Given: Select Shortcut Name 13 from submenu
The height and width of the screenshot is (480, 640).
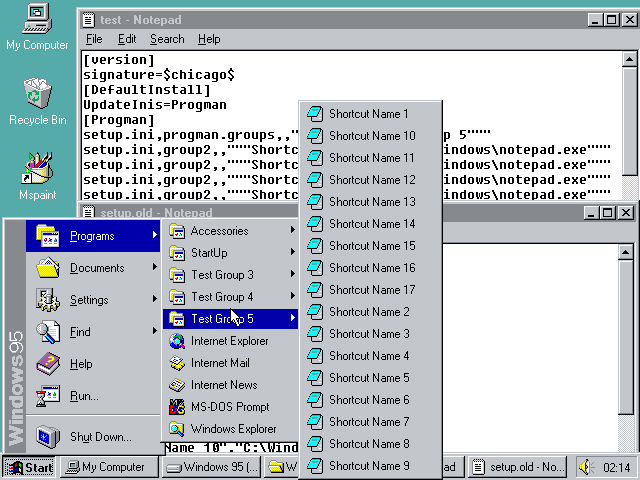Looking at the screenshot, I should click(x=371, y=202).
